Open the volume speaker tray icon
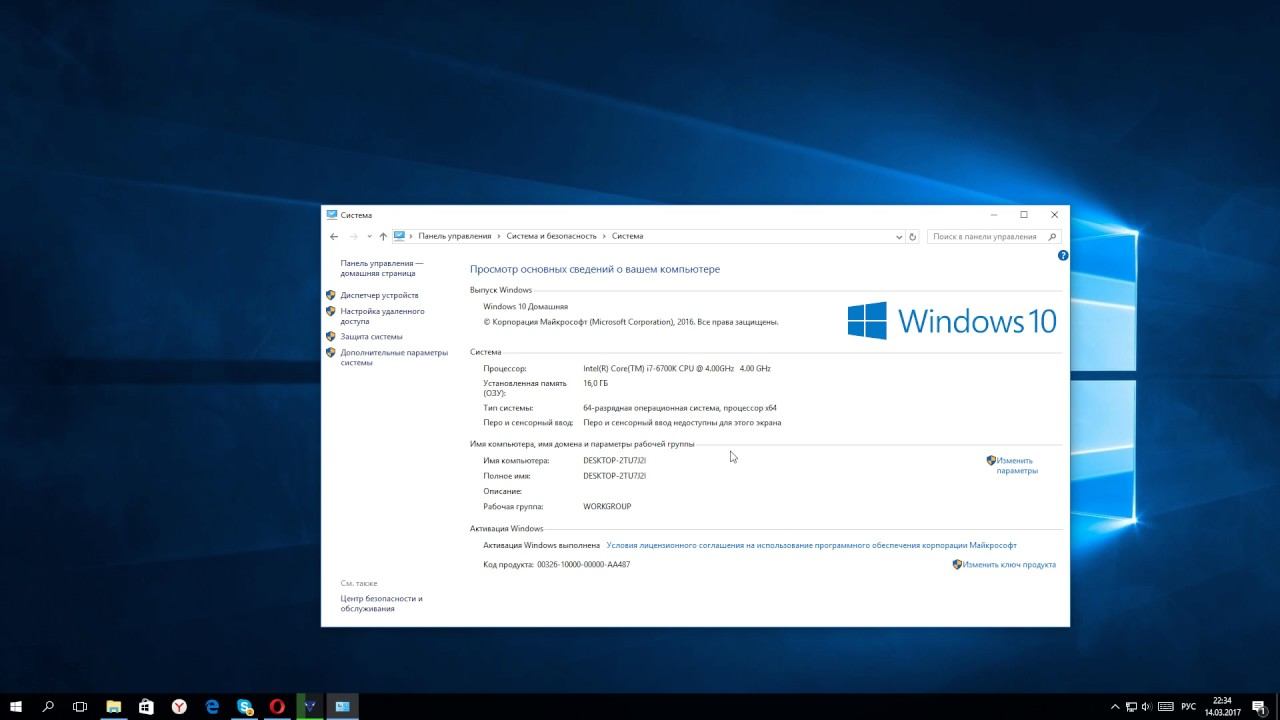Screen dimensions: 1280x720 [x=1148, y=707]
